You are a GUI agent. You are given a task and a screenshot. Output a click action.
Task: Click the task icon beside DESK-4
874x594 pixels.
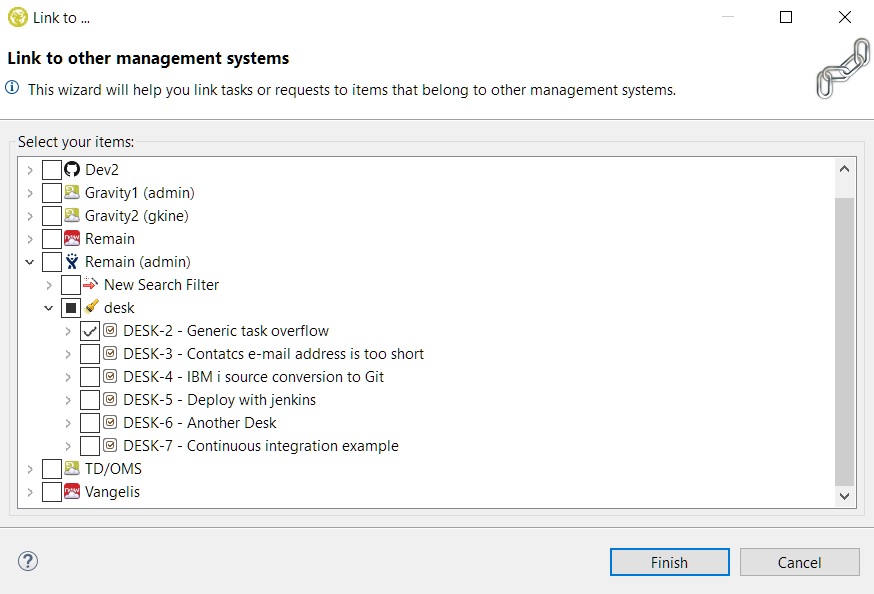point(111,377)
